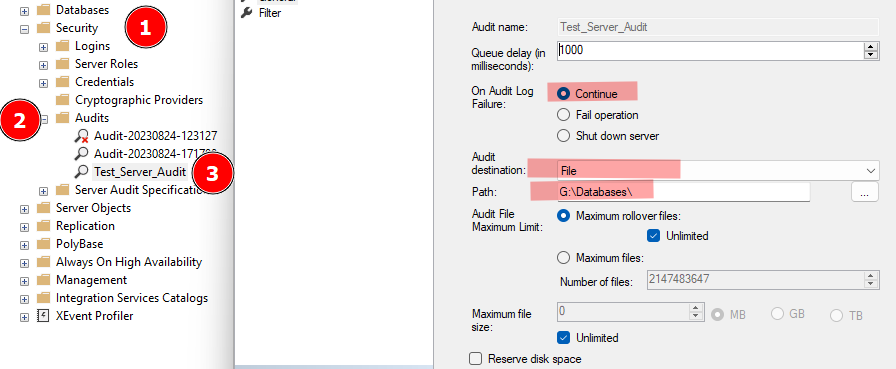The width and height of the screenshot is (896, 369).
Task: Uncheck Unlimited under Maximum file size
Action: coord(563,338)
